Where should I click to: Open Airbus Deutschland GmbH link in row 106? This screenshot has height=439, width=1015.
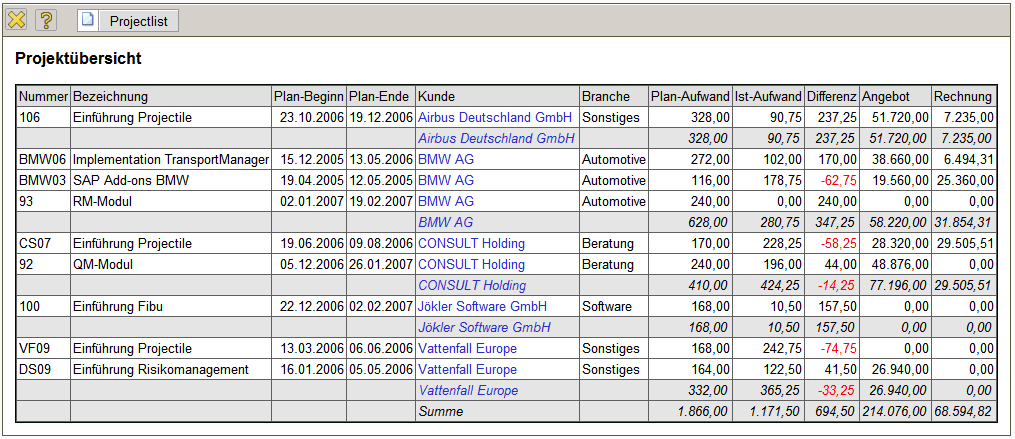[495, 118]
